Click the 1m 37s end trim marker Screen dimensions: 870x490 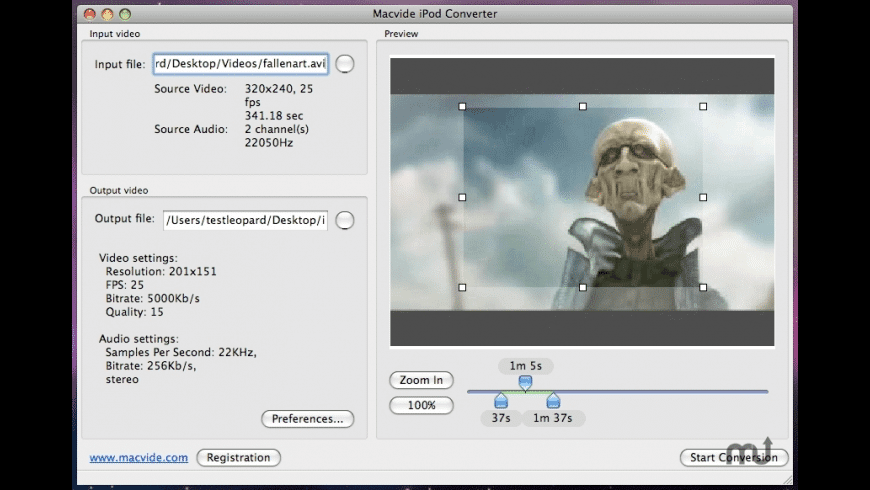[553, 401]
